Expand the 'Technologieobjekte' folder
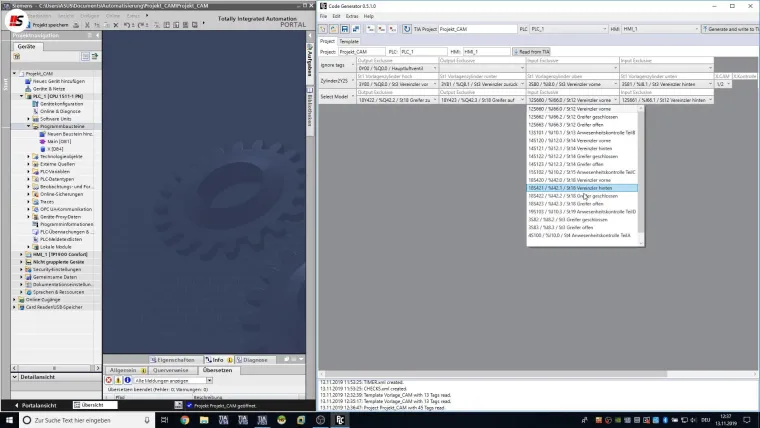Screen dimensions: 760x428 coord(29,157)
